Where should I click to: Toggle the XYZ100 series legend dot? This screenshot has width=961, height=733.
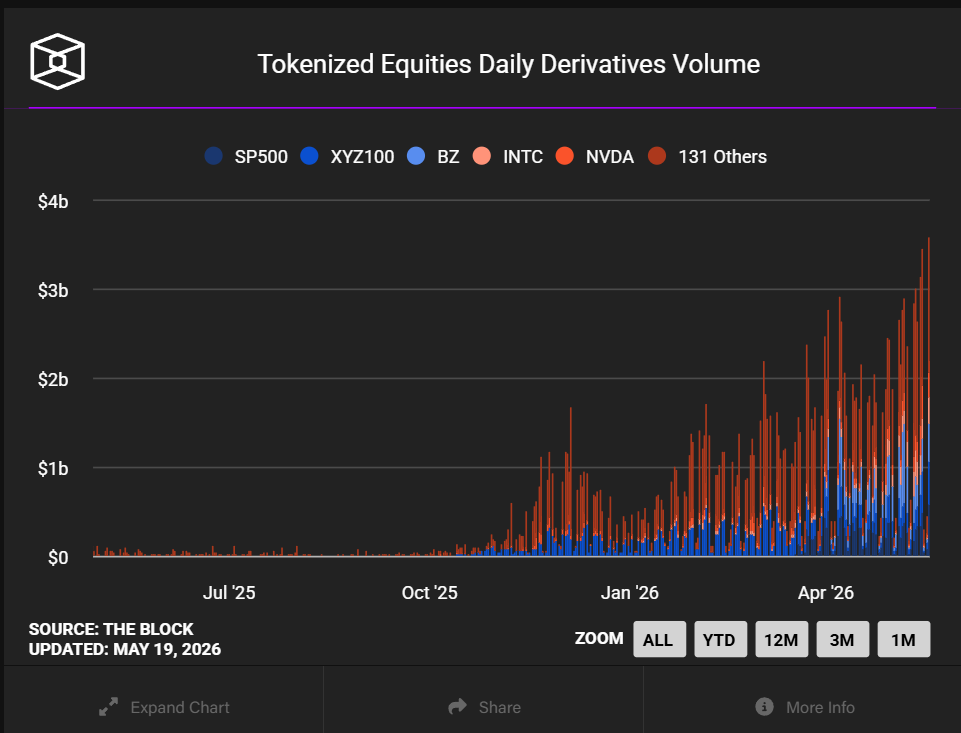(x=310, y=156)
